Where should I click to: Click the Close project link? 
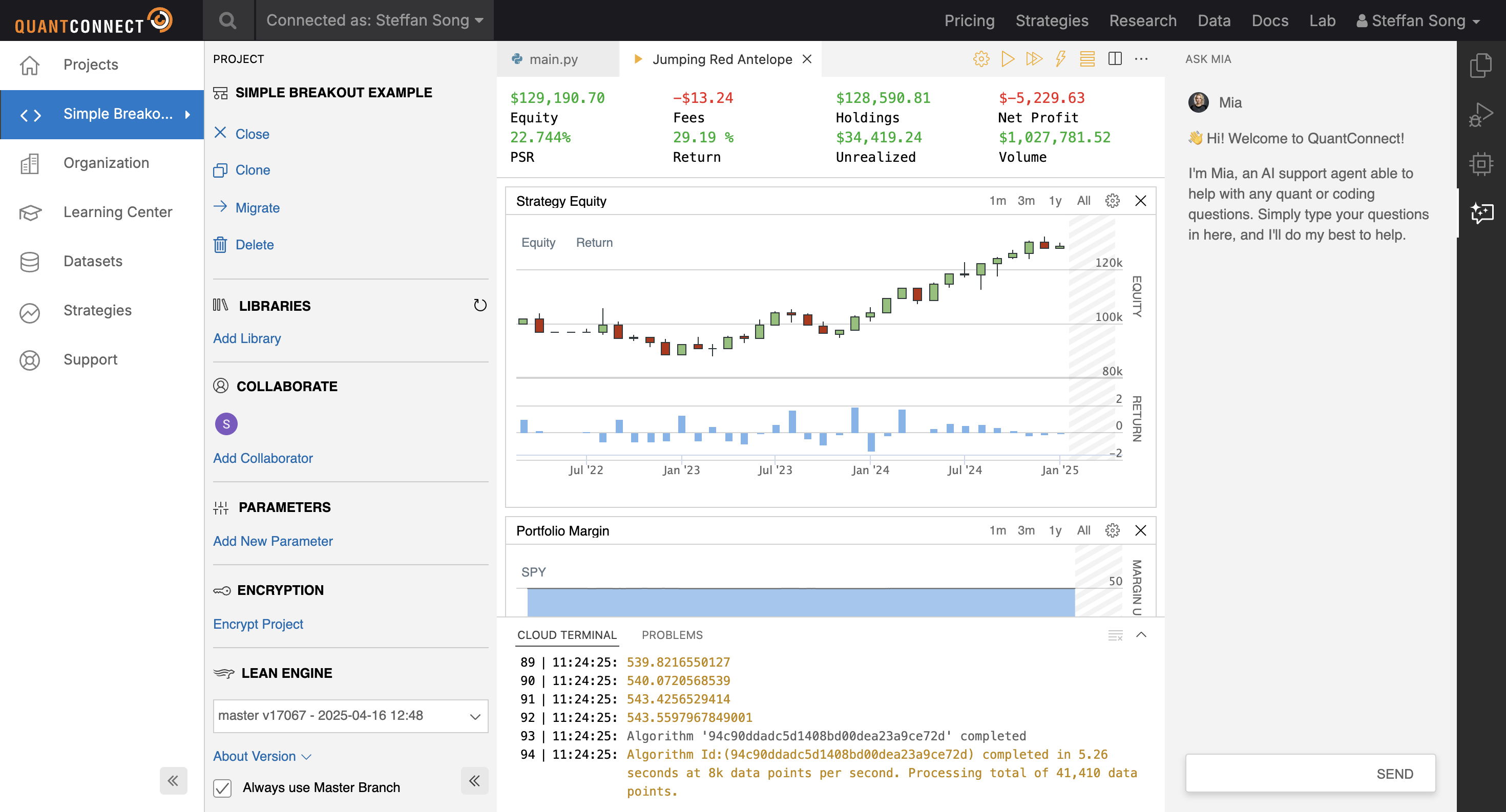[x=252, y=134]
